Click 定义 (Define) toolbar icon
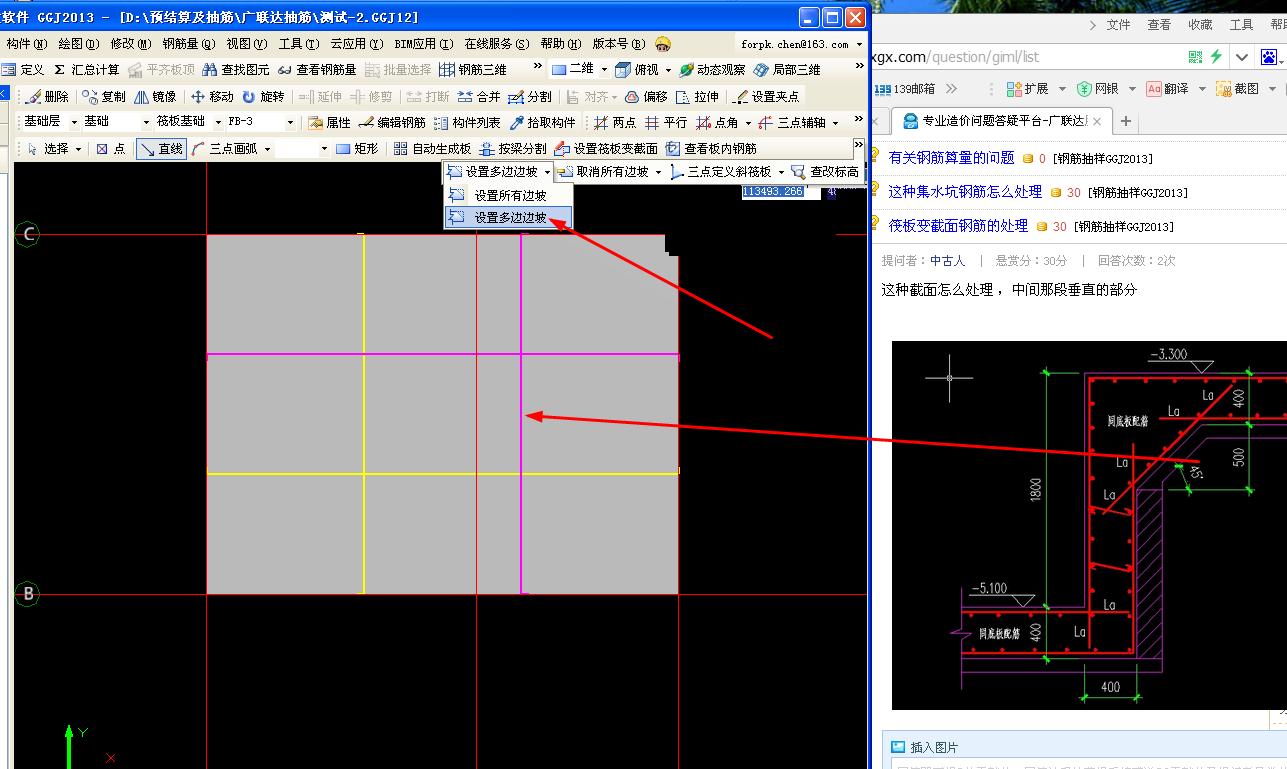The width and height of the screenshot is (1287, 769). [23, 69]
